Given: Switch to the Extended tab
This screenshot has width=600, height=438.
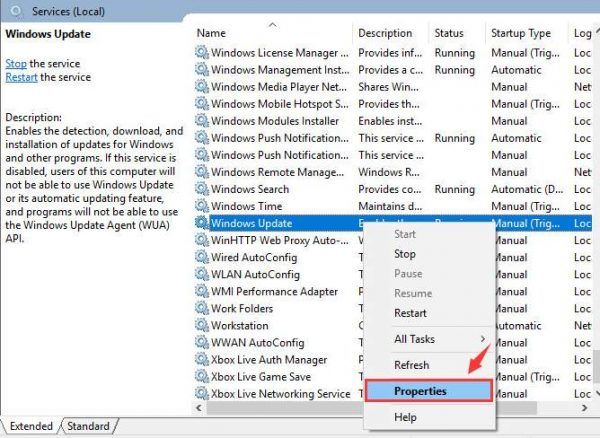Looking at the screenshot, I should click(31, 426).
